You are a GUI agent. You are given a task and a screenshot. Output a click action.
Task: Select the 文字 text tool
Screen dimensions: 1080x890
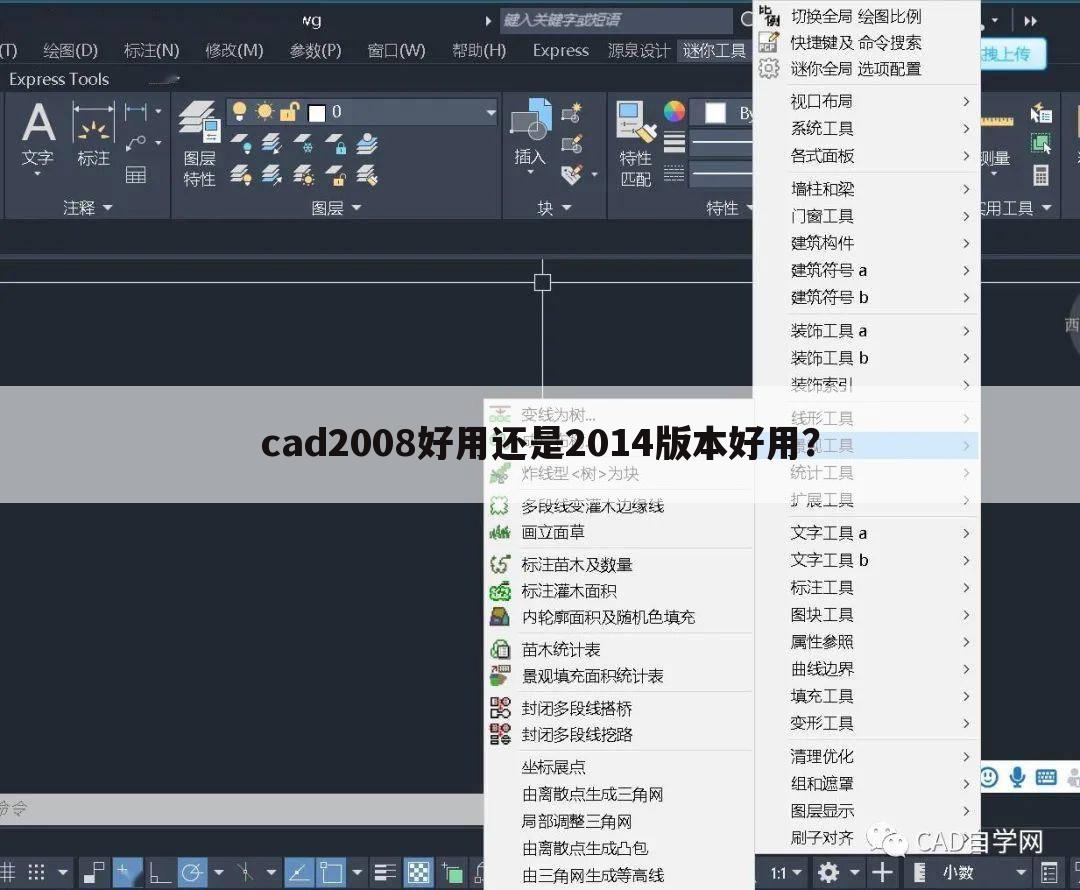click(x=38, y=134)
